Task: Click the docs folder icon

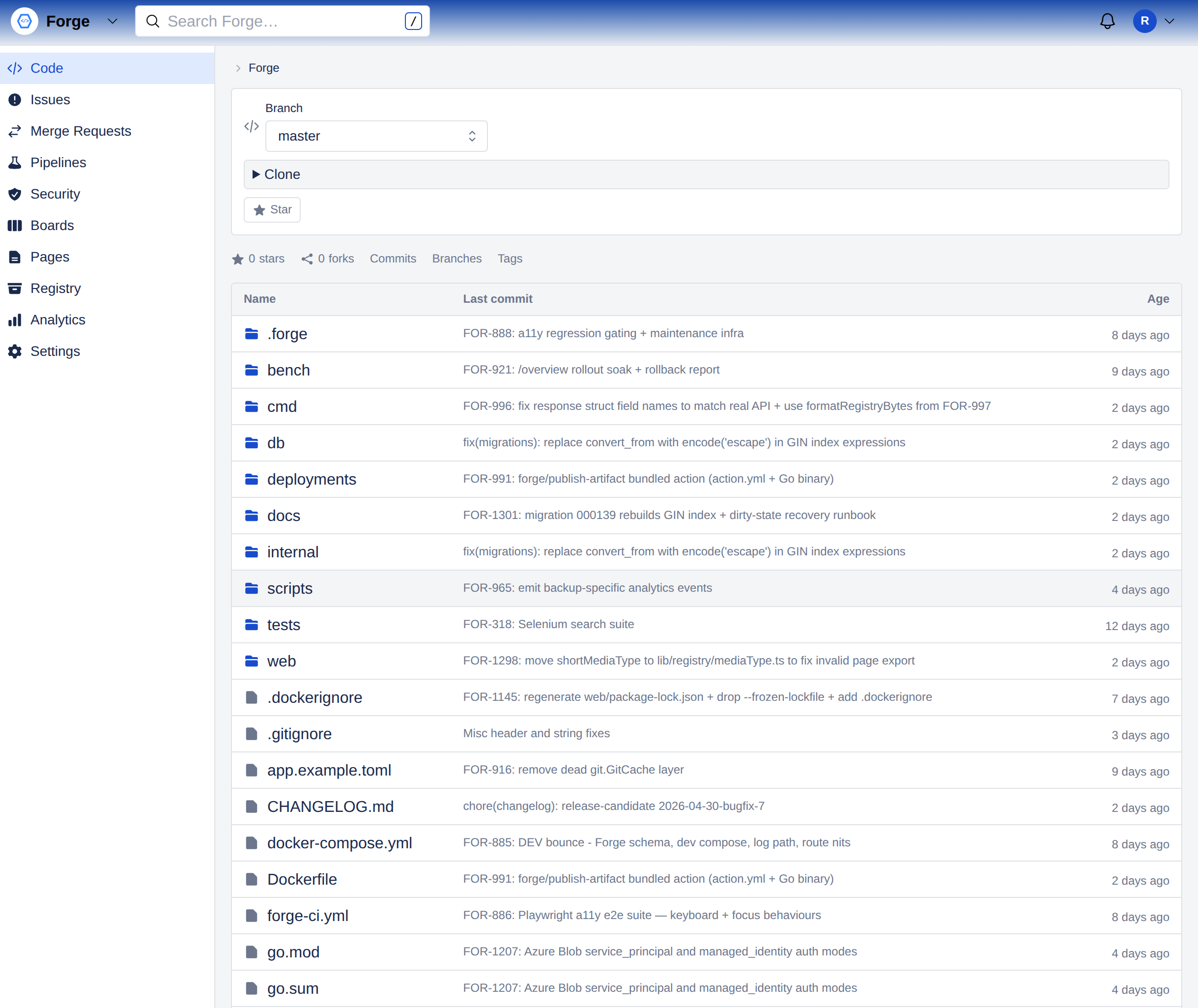Action: pos(252,516)
